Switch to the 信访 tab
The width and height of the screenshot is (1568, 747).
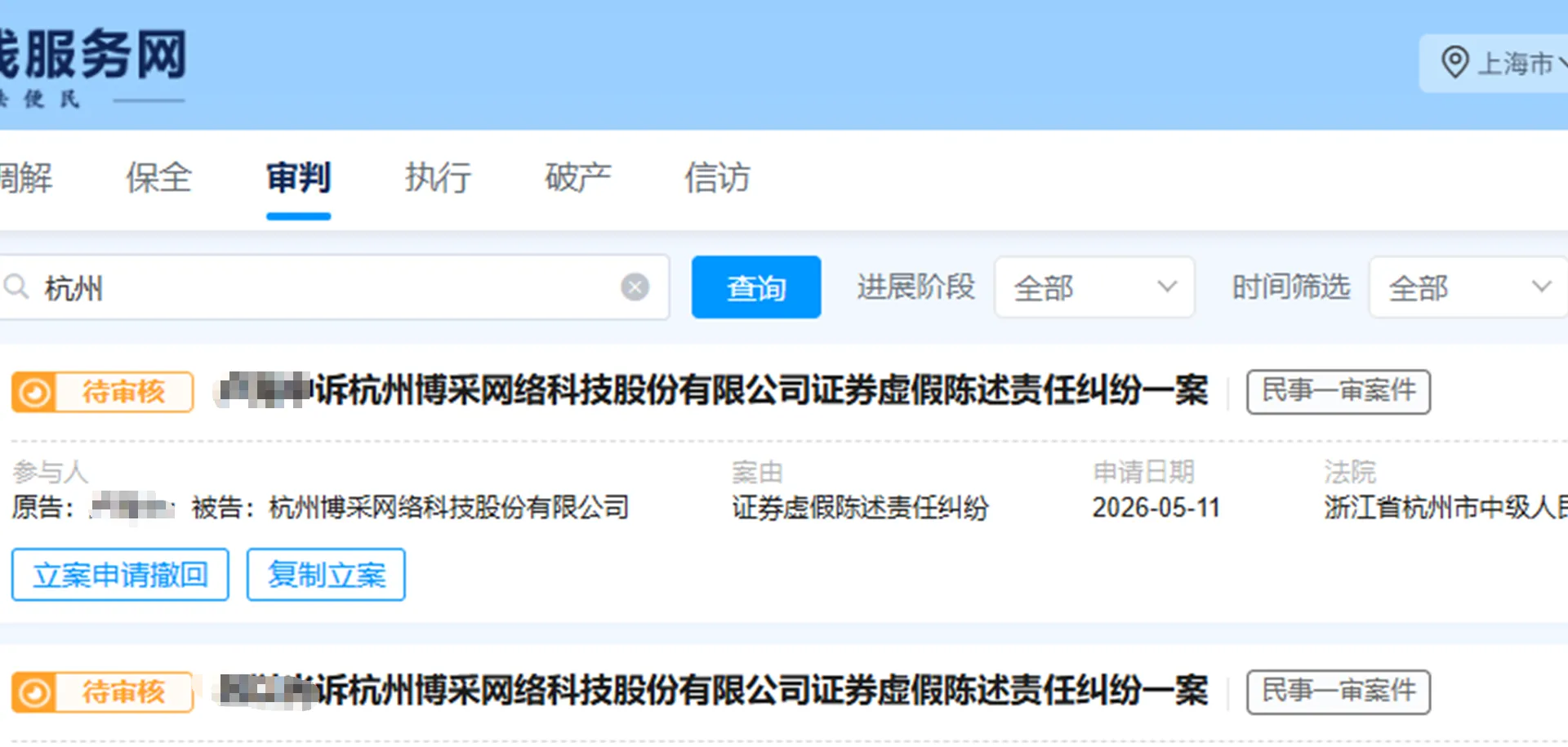tap(717, 178)
